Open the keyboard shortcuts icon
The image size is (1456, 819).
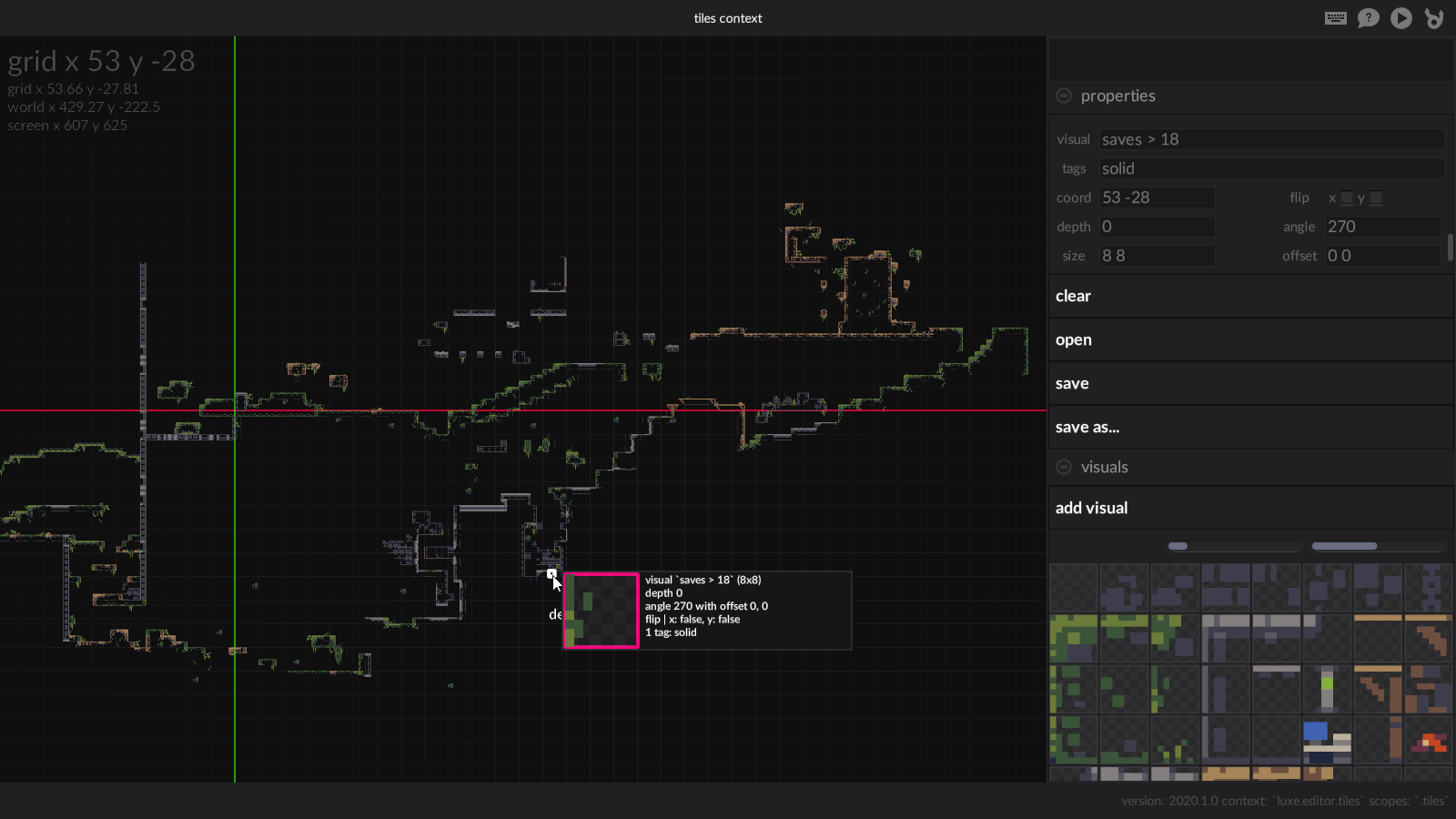click(1336, 18)
